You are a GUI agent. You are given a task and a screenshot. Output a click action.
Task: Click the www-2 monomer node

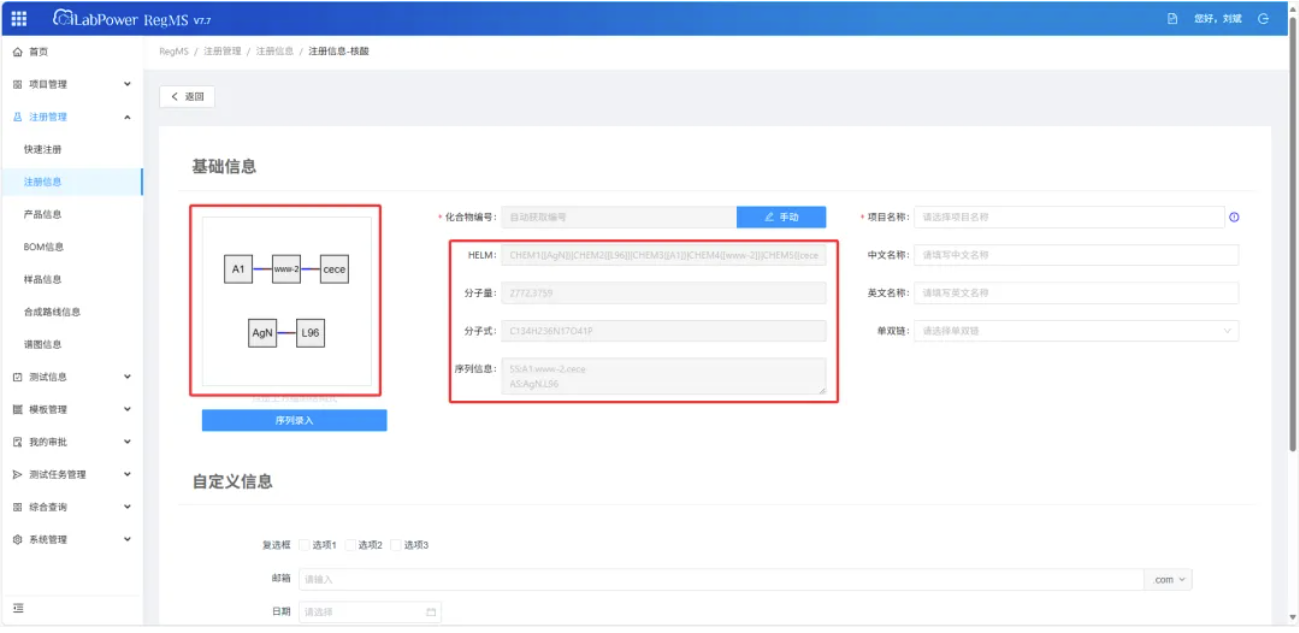coord(286,269)
